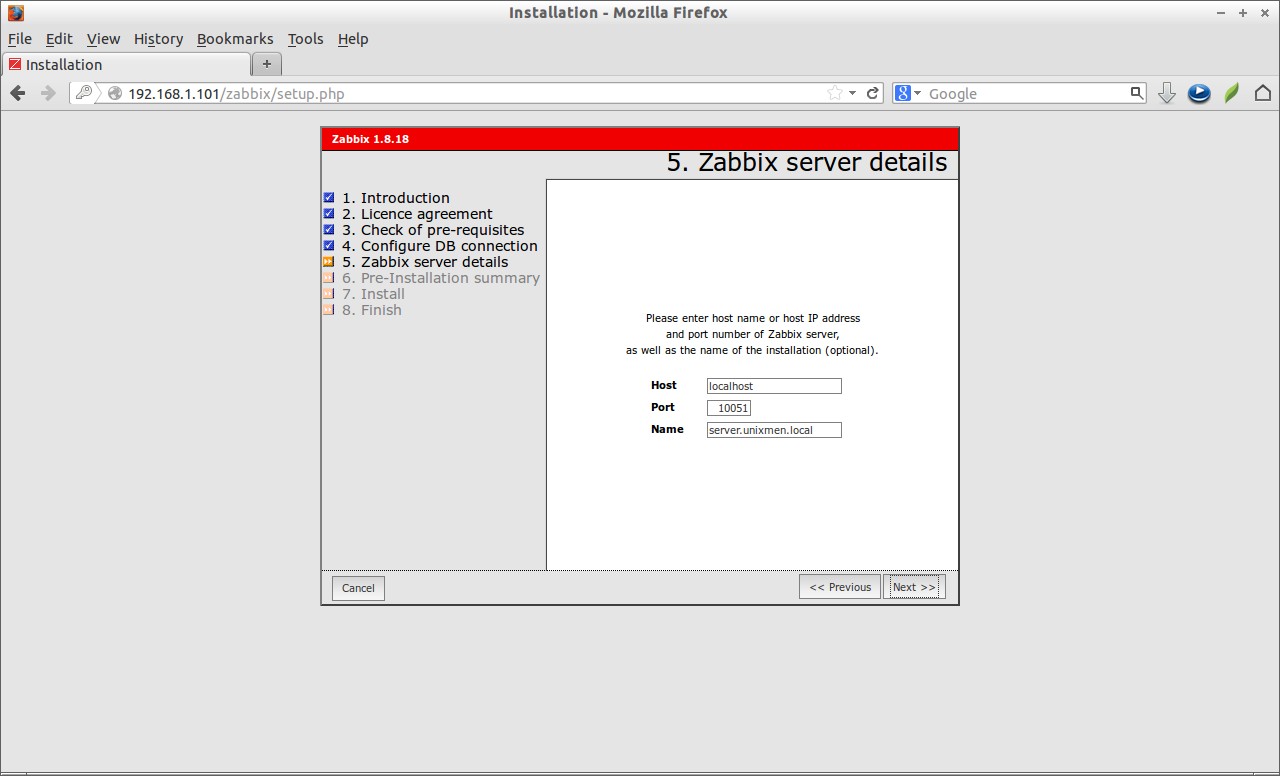Click the Port input field
This screenshot has height=776, width=1280.
tap(729, 408)
